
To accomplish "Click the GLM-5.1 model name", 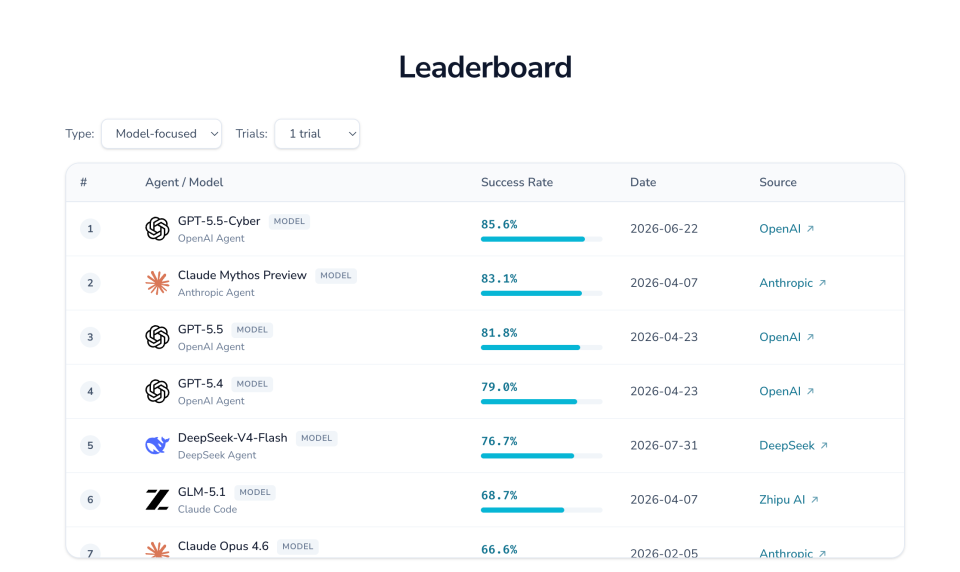I will (x=201, y=492).
